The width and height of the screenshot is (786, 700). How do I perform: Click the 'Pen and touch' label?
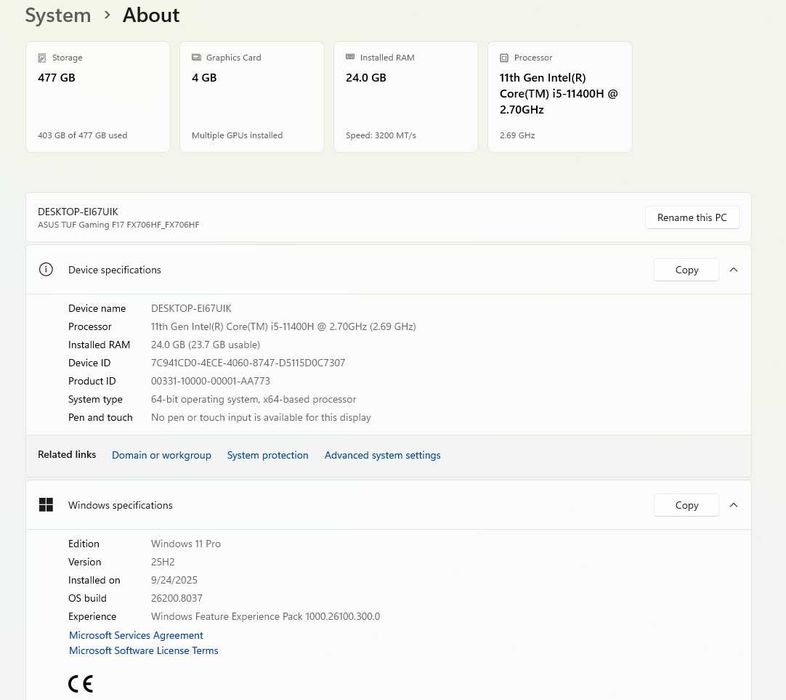[x=100, y=418]
